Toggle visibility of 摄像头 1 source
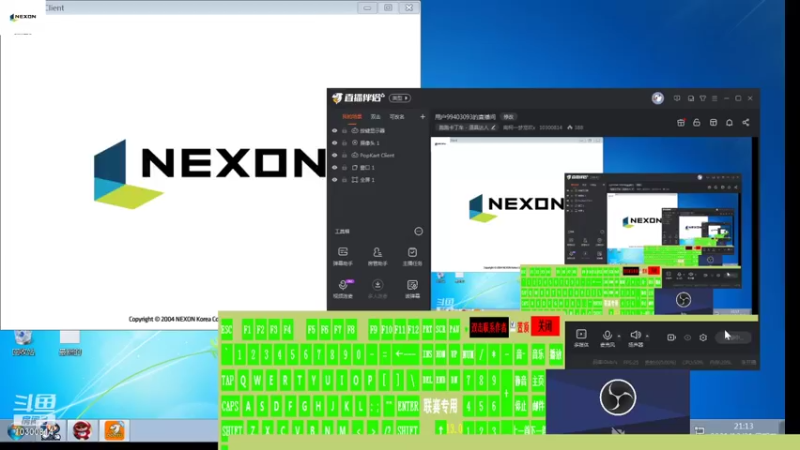Screen dimensions: 800x450 pos(335,143)
